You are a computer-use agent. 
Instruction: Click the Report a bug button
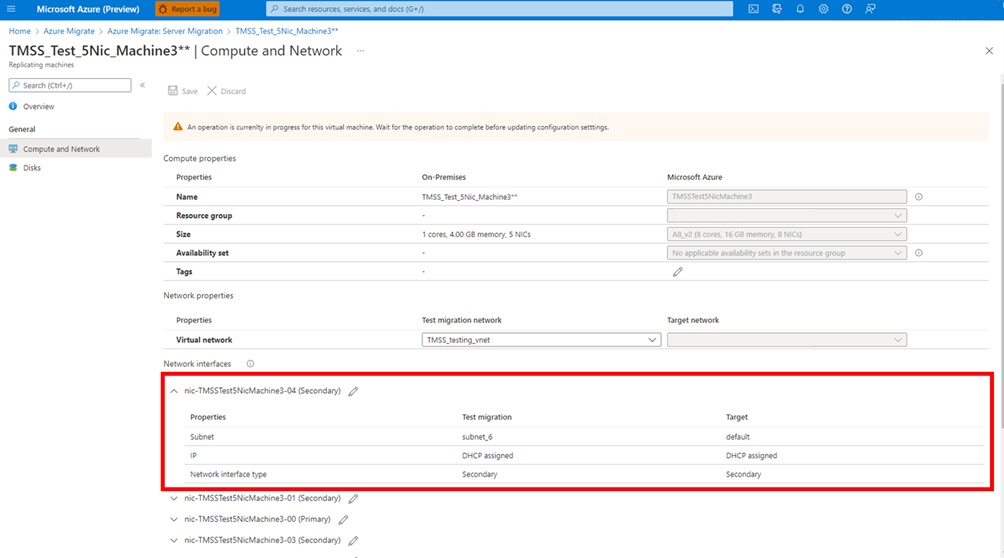[x=187, y=9]
